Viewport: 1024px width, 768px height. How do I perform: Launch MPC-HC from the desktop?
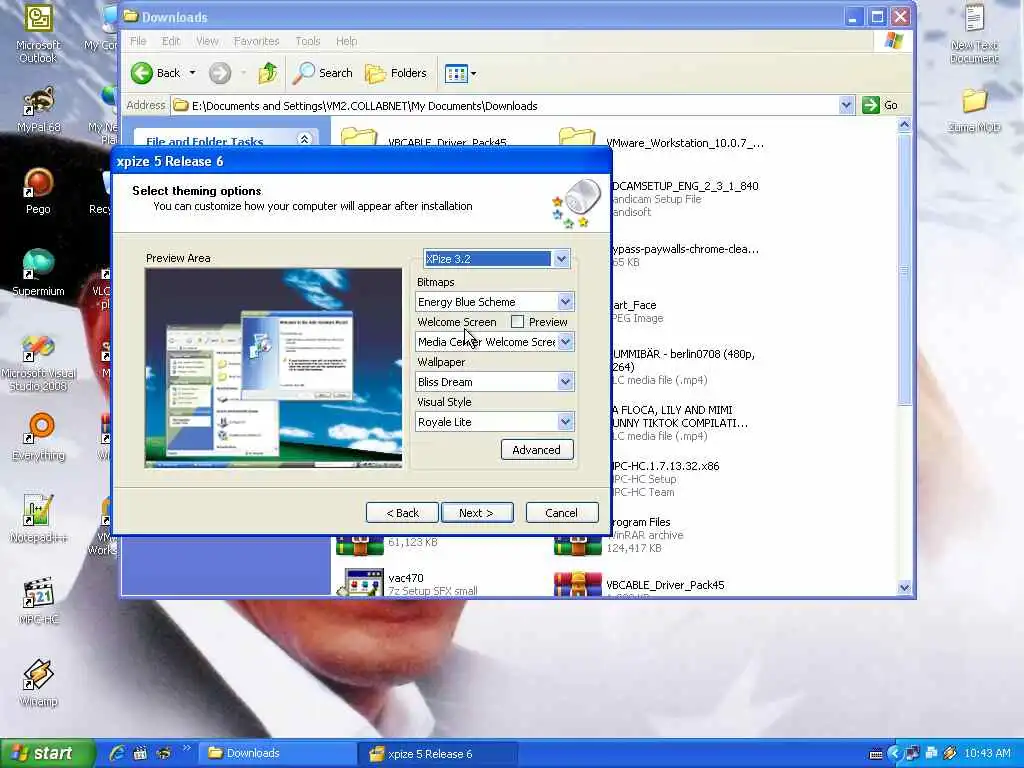coord(38,601)
